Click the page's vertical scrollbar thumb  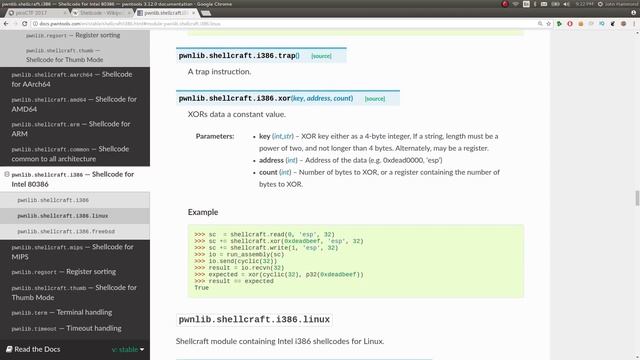(637, 198)
